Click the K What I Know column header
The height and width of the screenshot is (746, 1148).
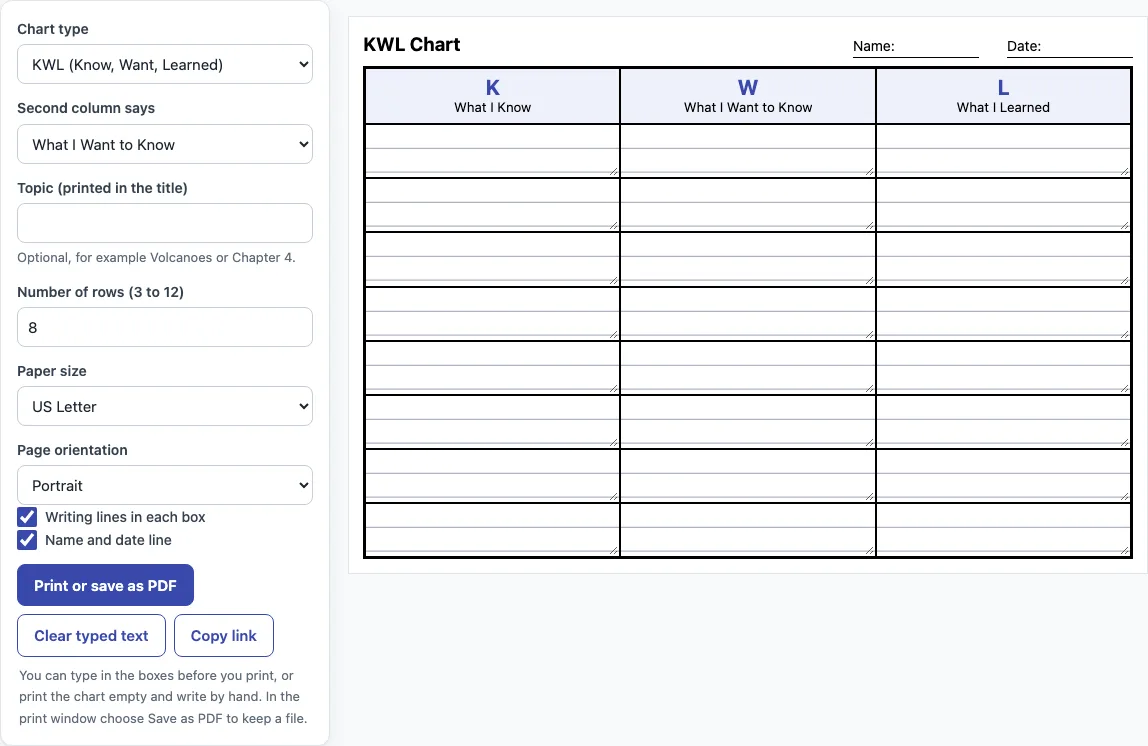point(492,96)
